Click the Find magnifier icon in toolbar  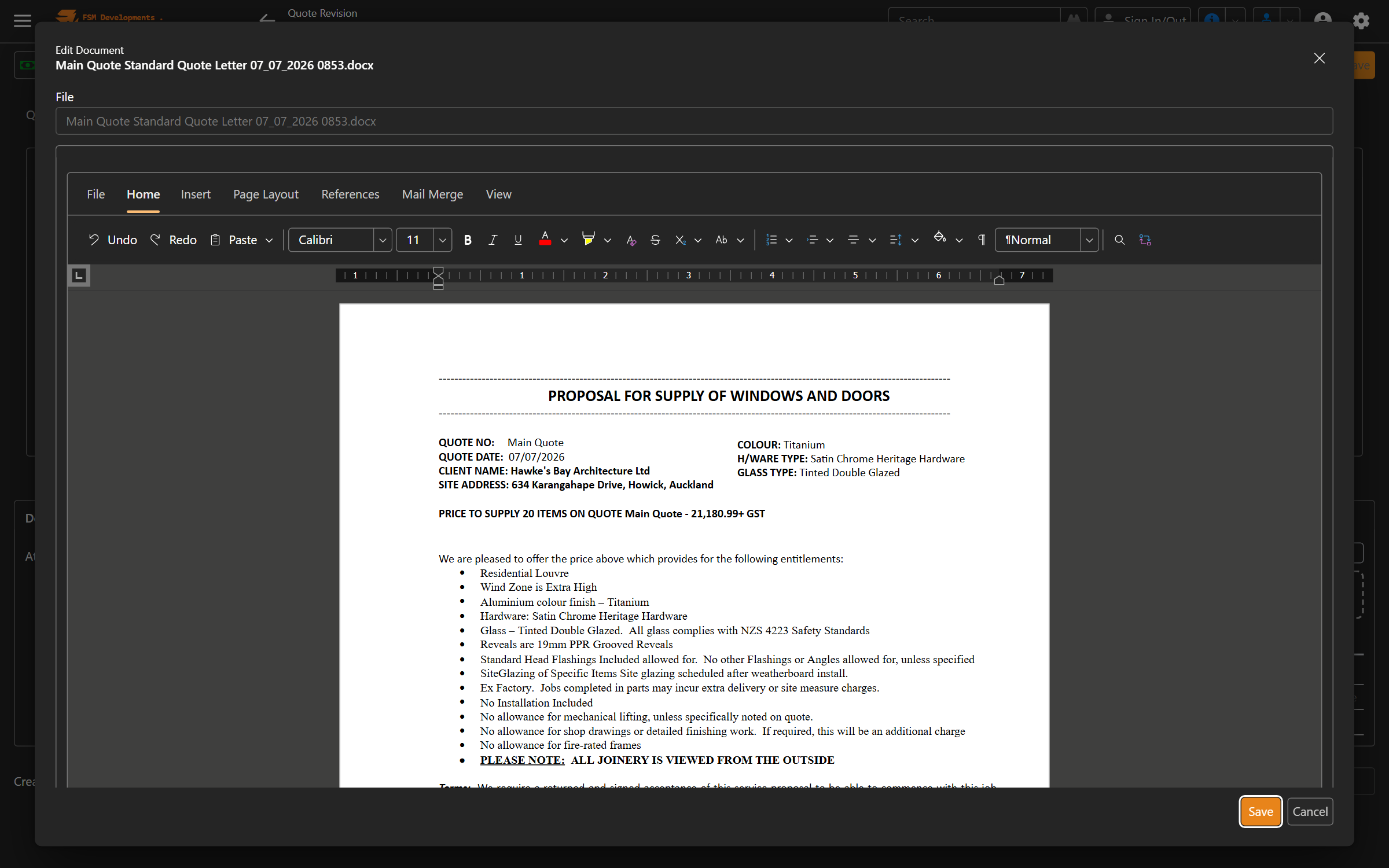[1119, 240]
